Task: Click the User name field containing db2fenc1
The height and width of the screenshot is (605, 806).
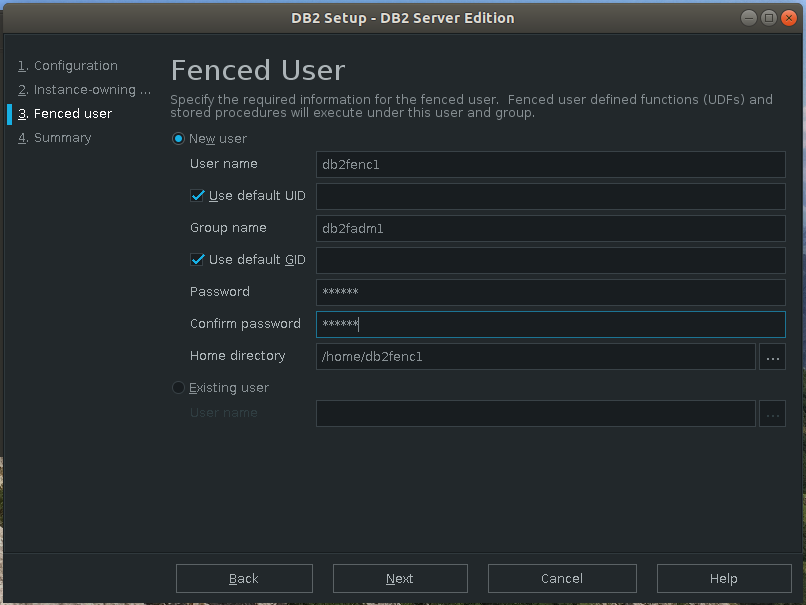Action: 550,165
